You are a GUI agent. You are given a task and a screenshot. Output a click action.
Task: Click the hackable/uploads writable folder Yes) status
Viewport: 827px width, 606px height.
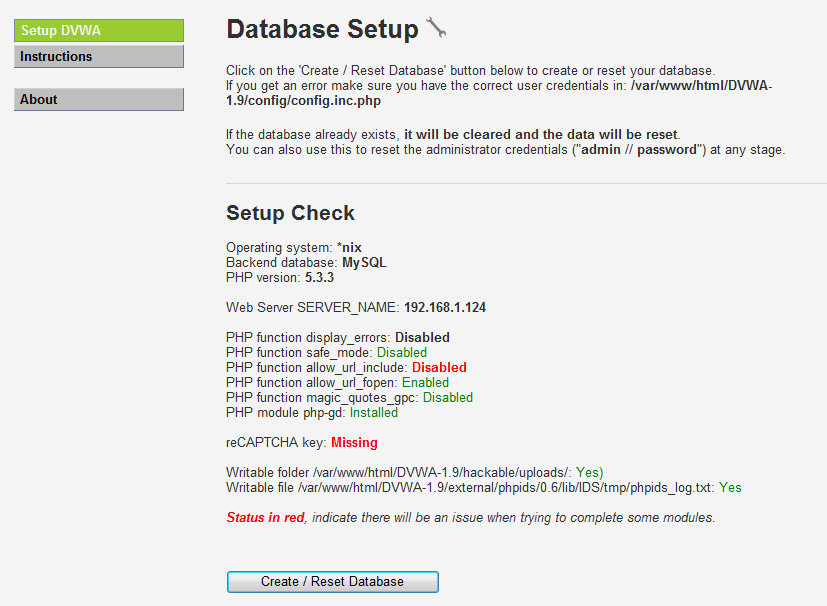pos(589,473)
